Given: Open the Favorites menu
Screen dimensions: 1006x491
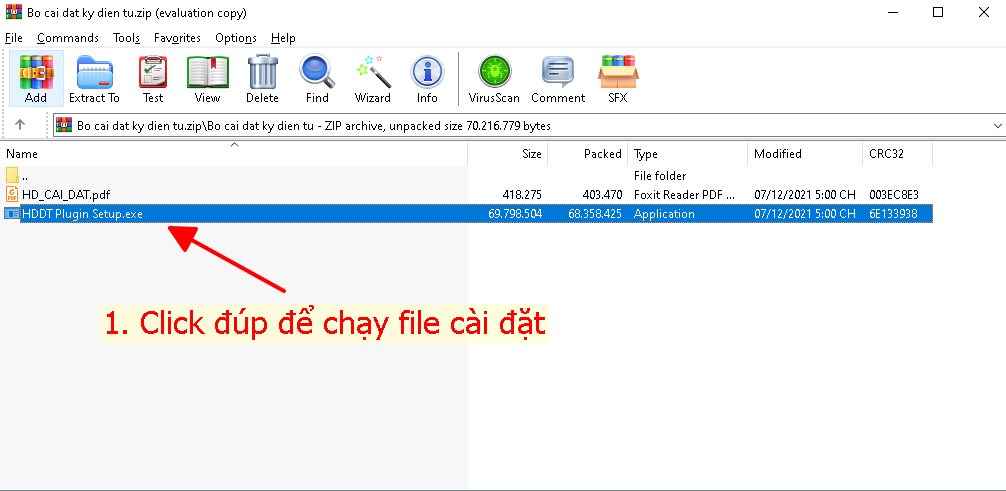Looking at the screenshot, I should [177, 38].
